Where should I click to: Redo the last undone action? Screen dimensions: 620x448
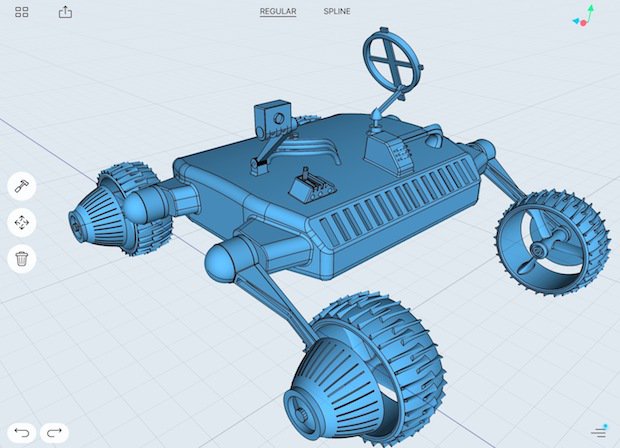(55, 432)
